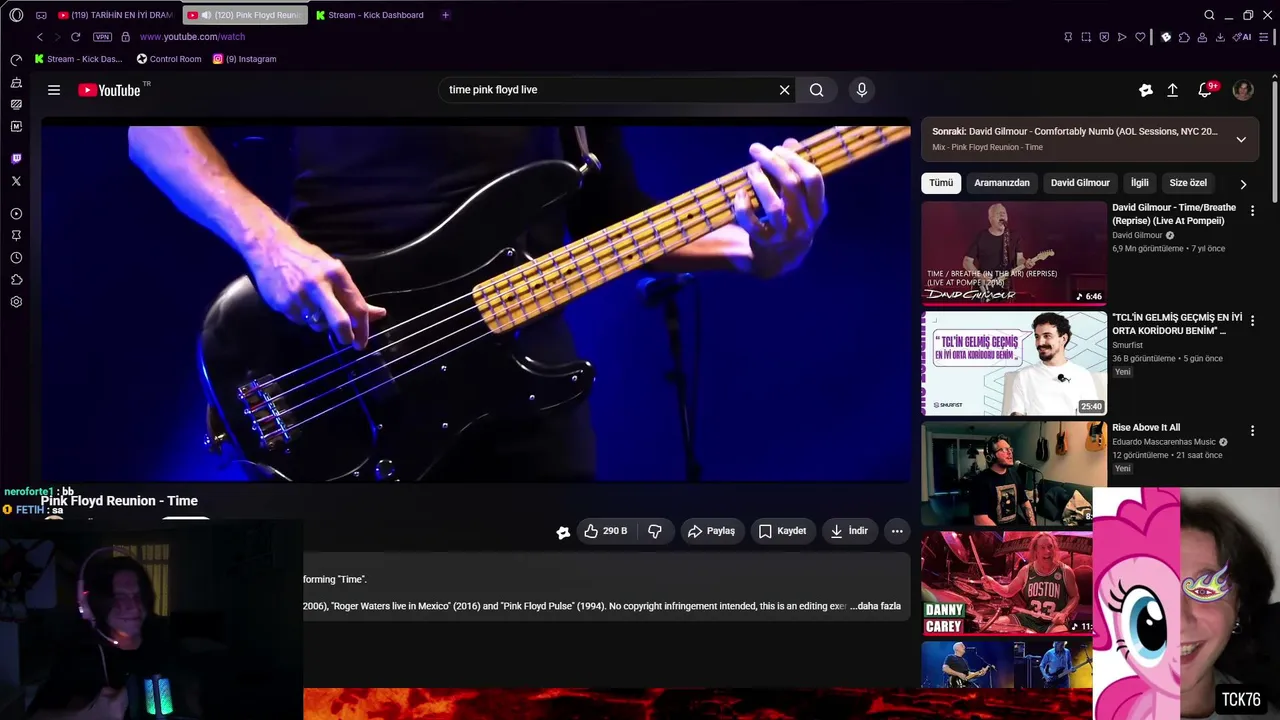
Task: Open X (Twitter) panel in sidebar
Action: 16,181
